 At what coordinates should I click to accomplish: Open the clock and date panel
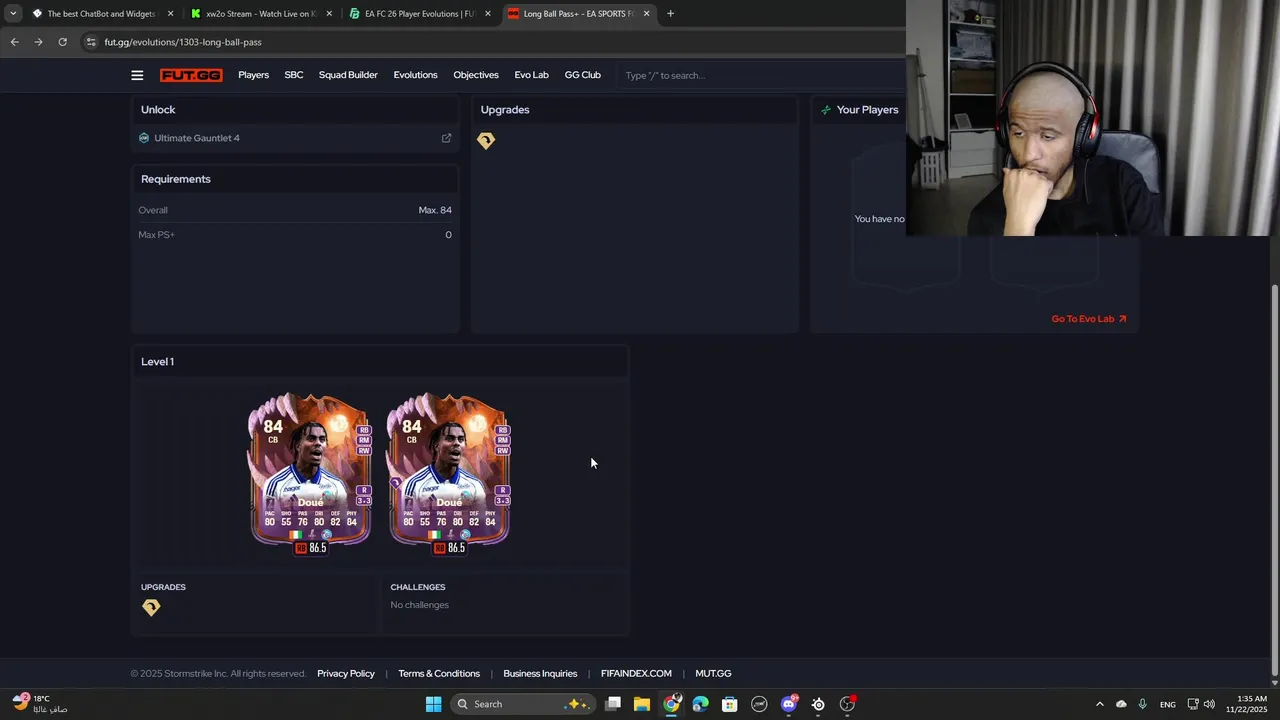pyautogui.click(x=1247, y=704)
